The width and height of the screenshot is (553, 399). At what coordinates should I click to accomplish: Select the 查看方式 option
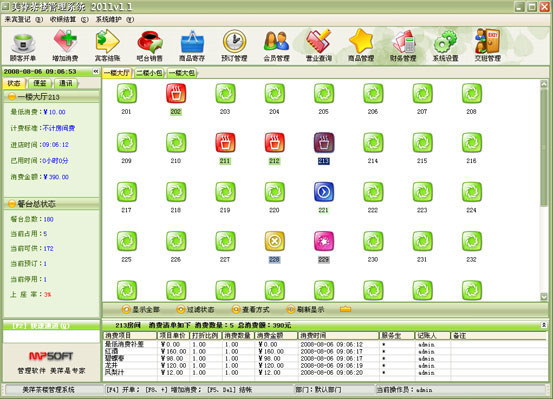(250, 309)
